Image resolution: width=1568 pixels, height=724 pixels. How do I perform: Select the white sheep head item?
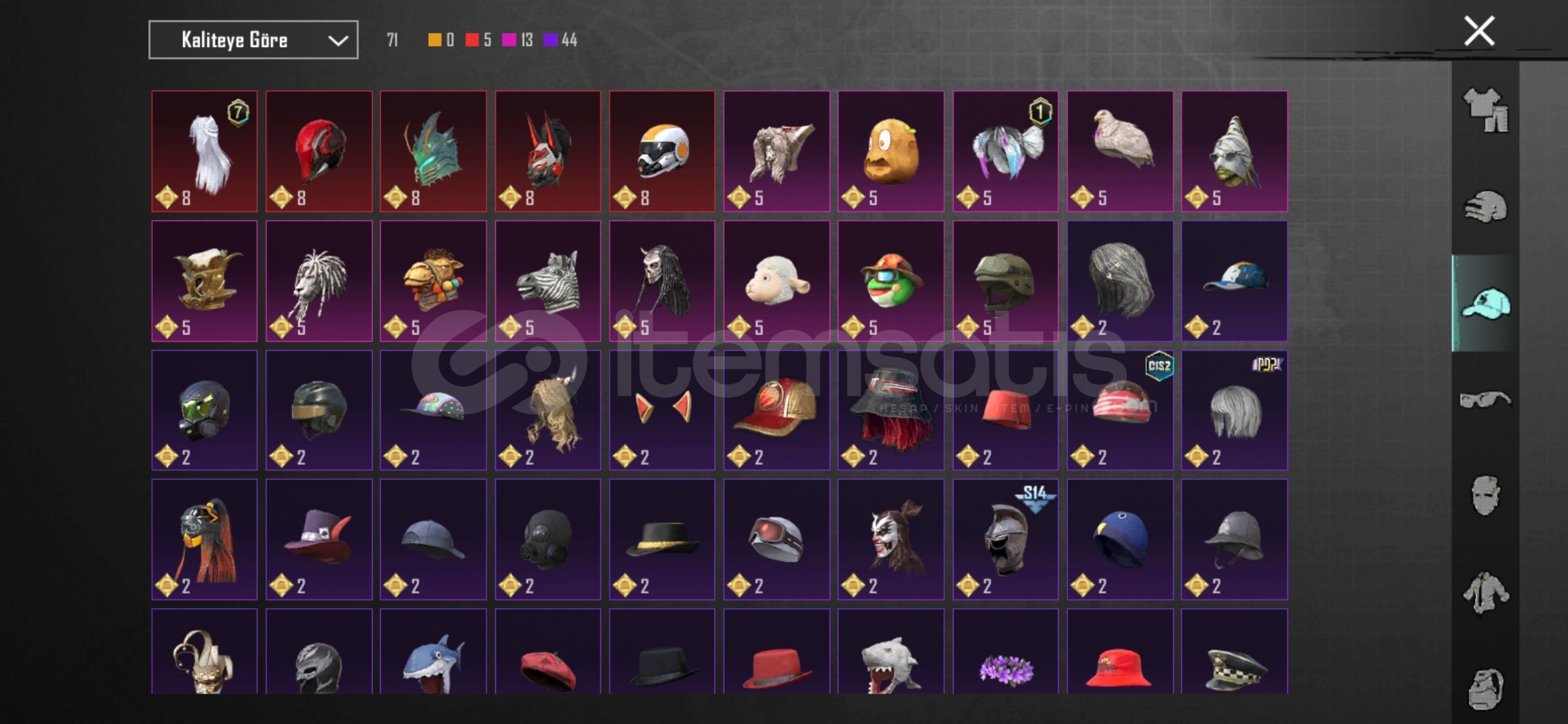coord(777,281)
